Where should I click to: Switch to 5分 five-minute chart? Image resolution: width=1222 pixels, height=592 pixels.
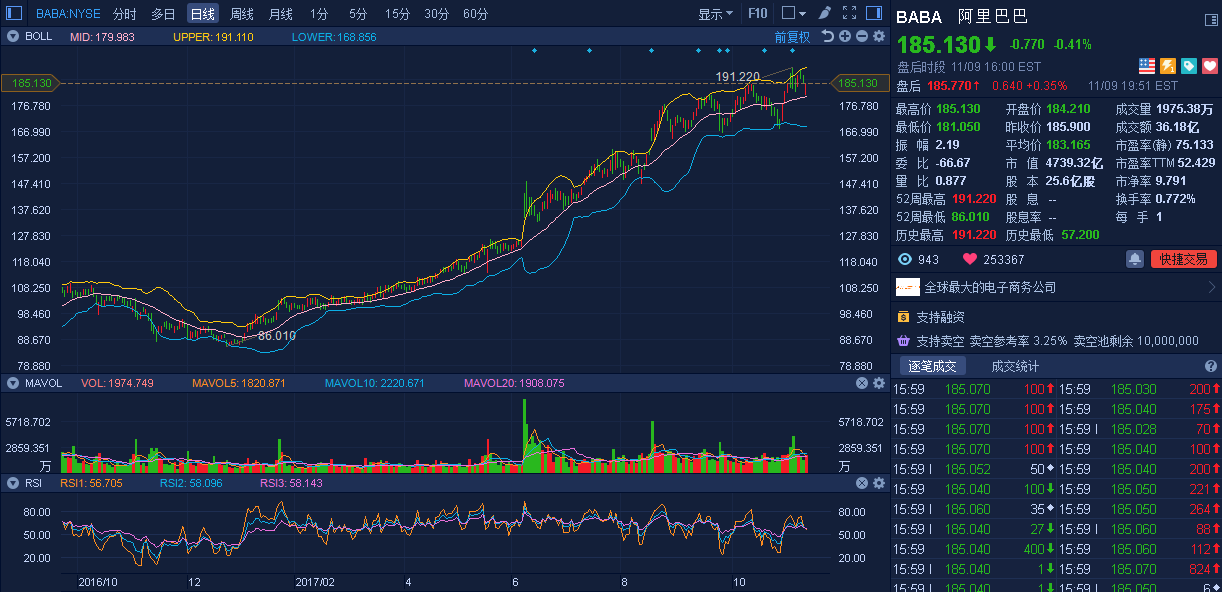click(x=358, y=14)
